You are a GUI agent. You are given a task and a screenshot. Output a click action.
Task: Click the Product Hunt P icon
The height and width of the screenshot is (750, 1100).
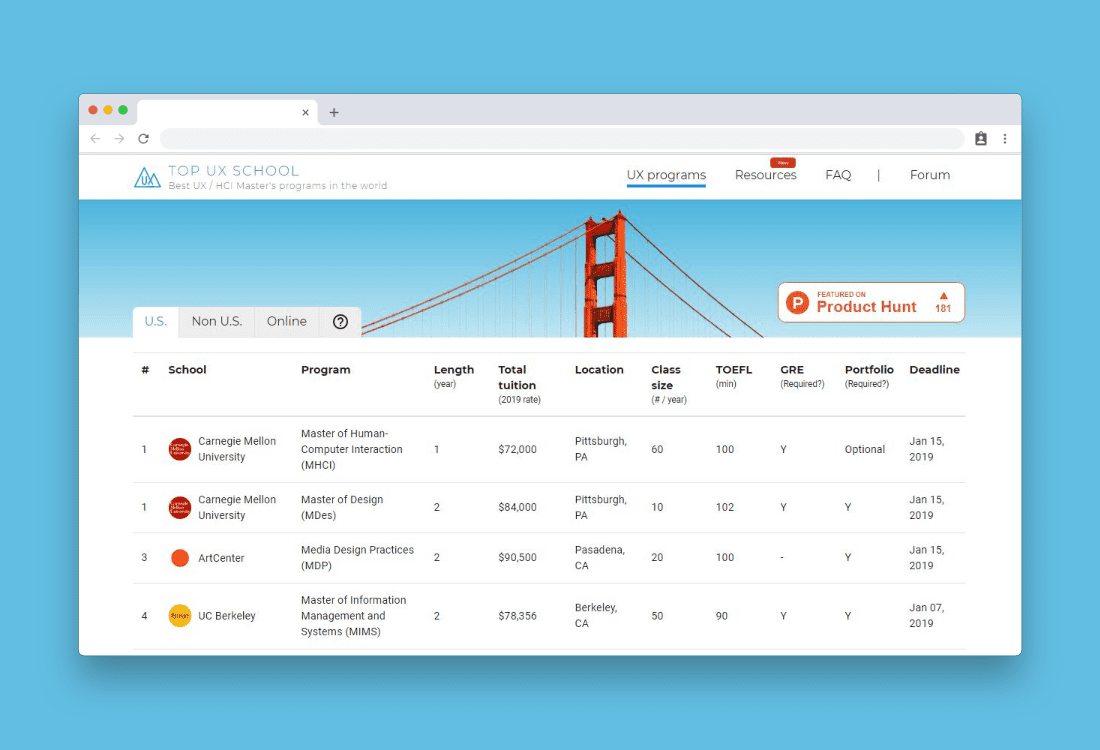coord(797,302)
